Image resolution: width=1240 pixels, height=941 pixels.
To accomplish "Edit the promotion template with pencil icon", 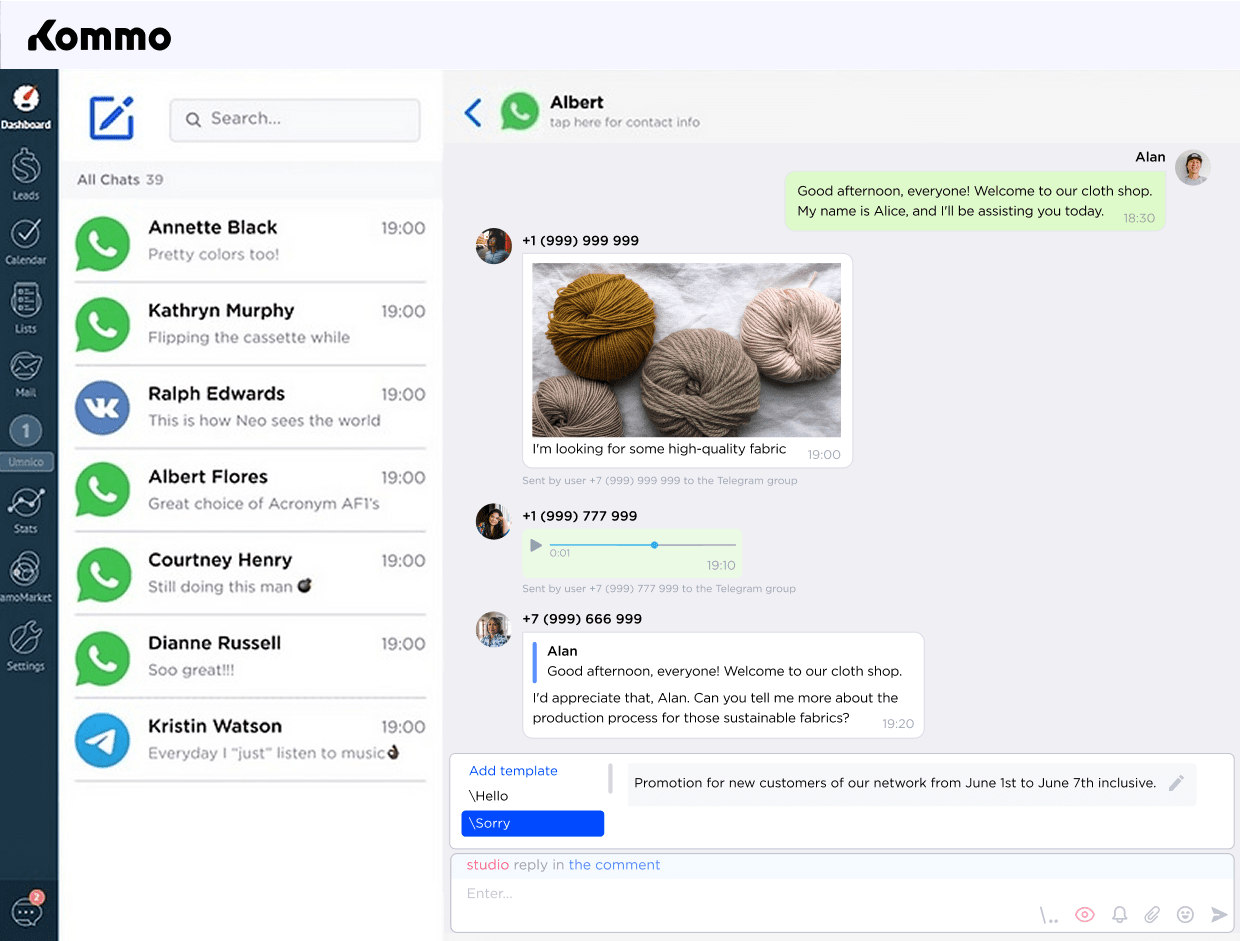I will (x=1176, y=783).
